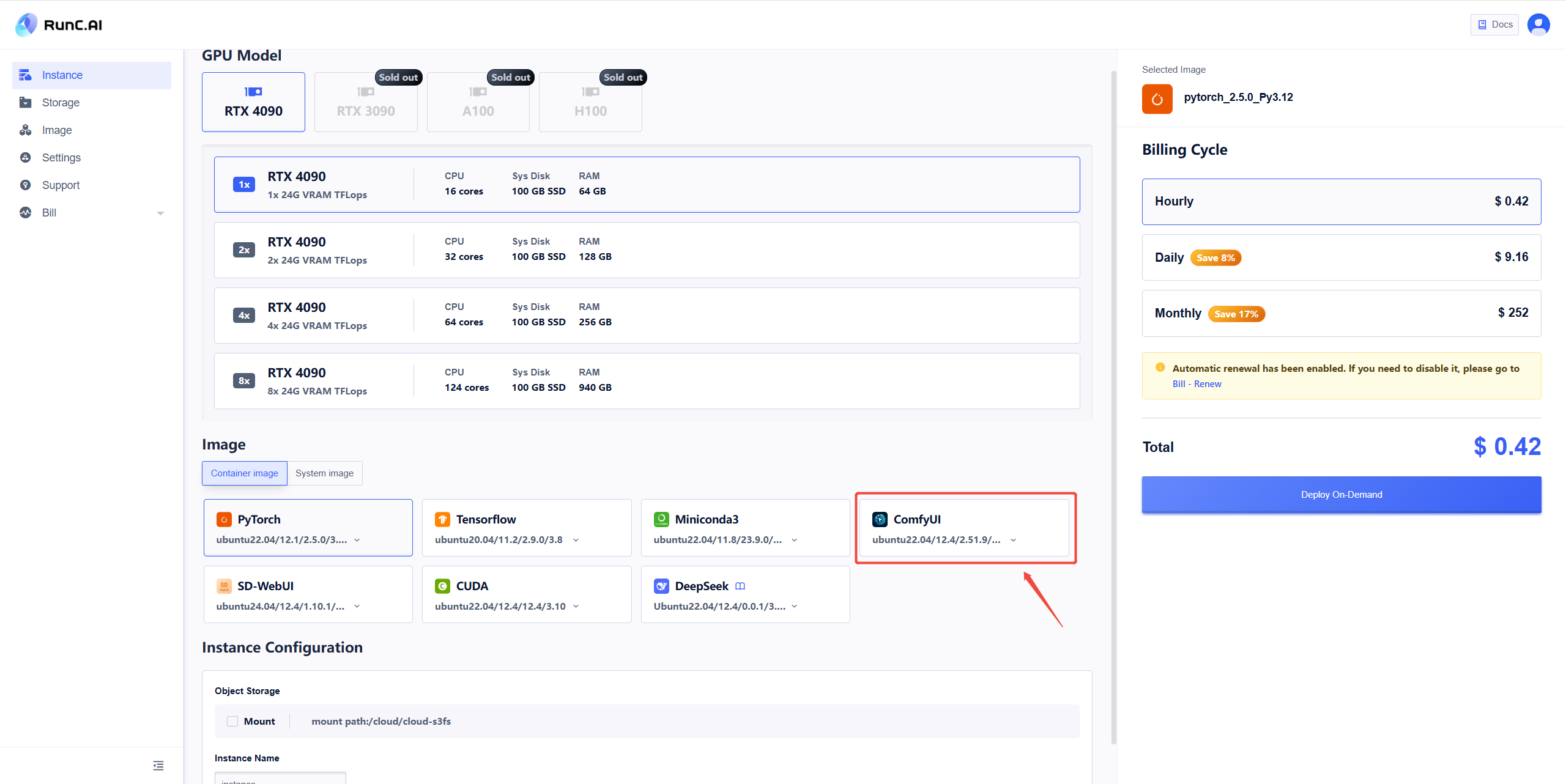The height and width of the screenshot is (784, 1566).
Task: Click the mount path:/cloud/cloud-s3fs text
Action: pos(381,722)
